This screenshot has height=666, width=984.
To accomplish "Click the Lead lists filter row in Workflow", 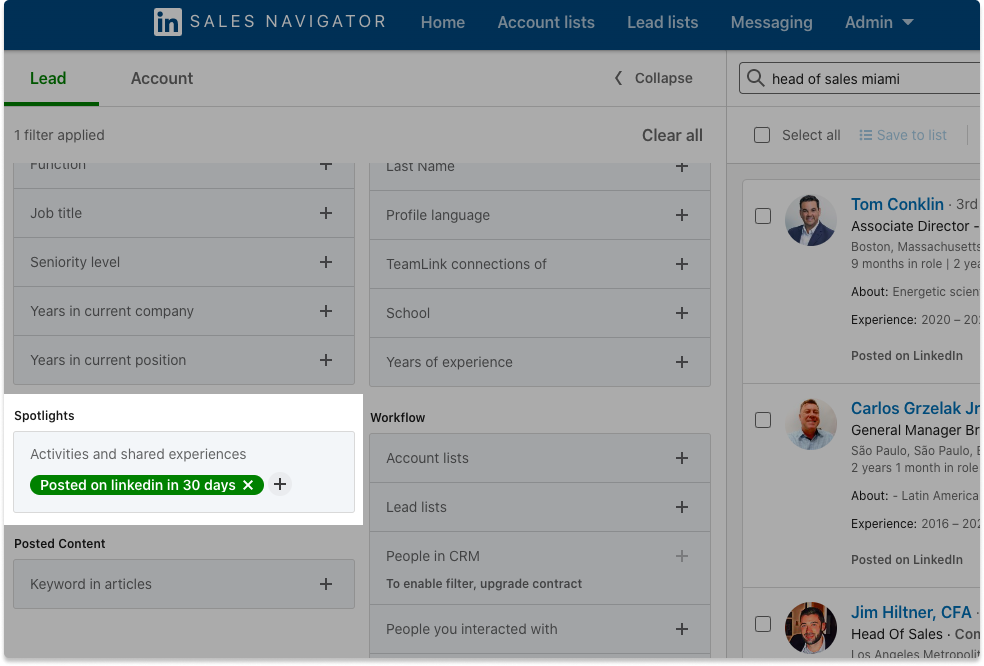I will pos(540,507).
